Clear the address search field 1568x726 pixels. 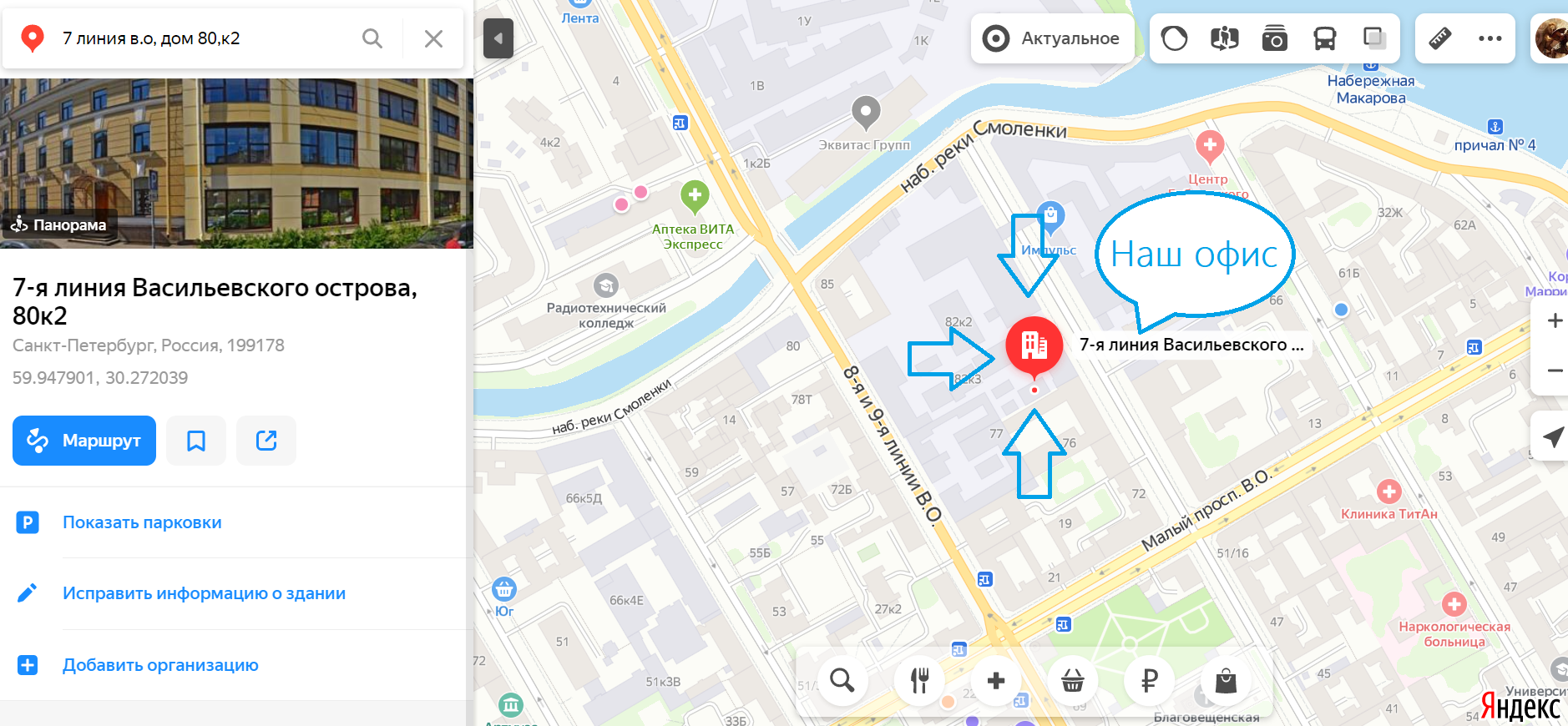pos(433,38)
